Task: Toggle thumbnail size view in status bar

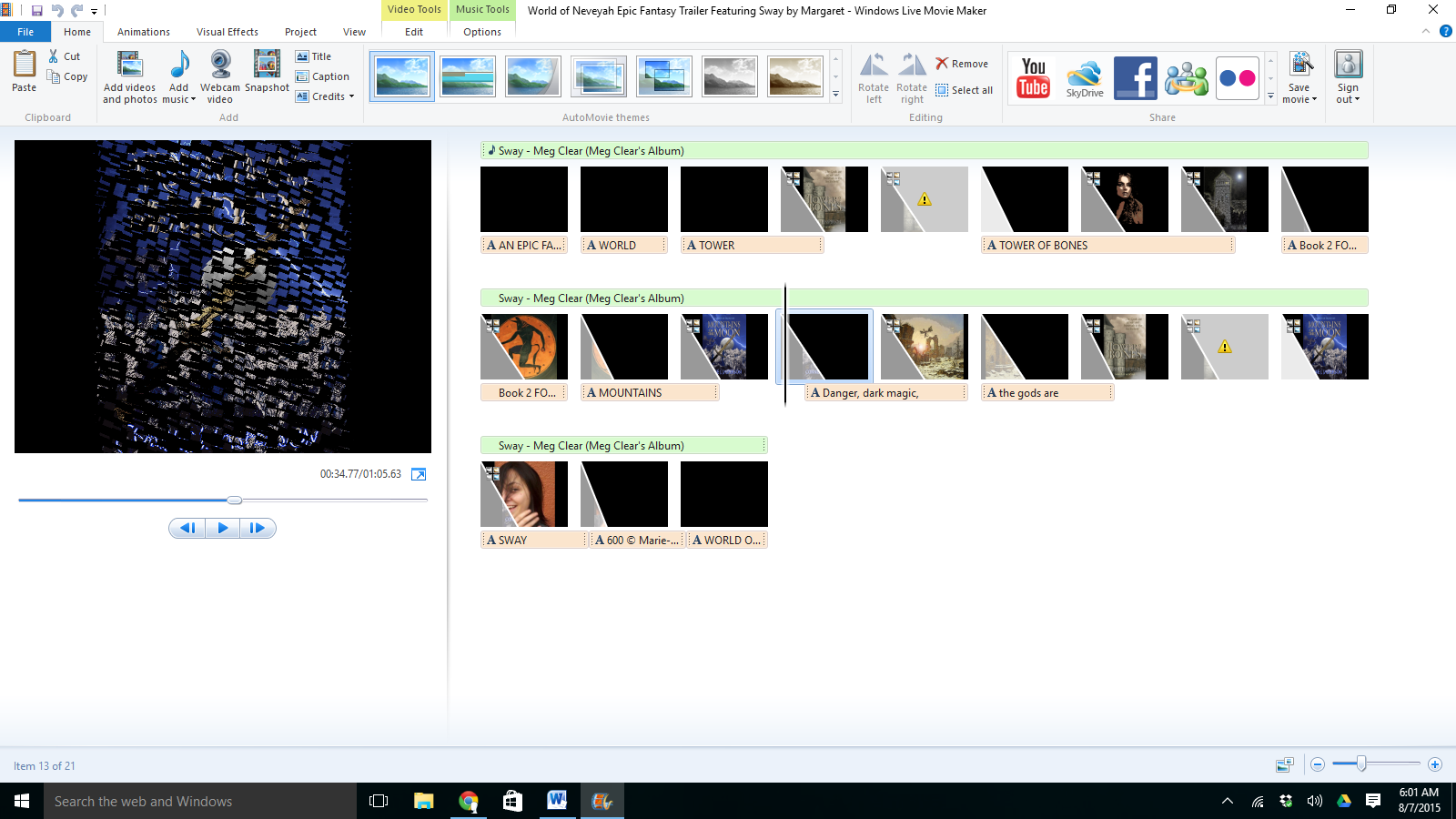Action: [x=1284, y=765]
